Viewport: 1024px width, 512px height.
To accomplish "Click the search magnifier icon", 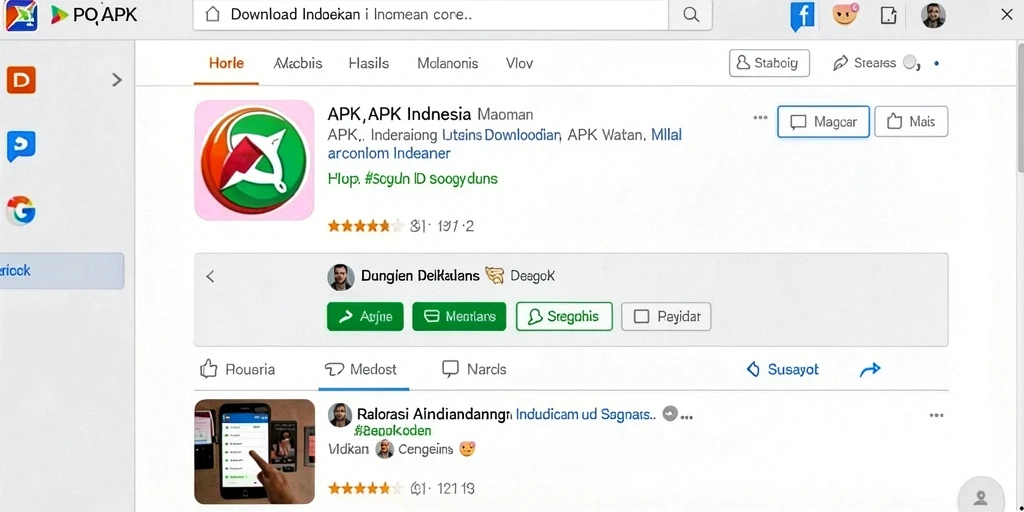I will (691, 15).
